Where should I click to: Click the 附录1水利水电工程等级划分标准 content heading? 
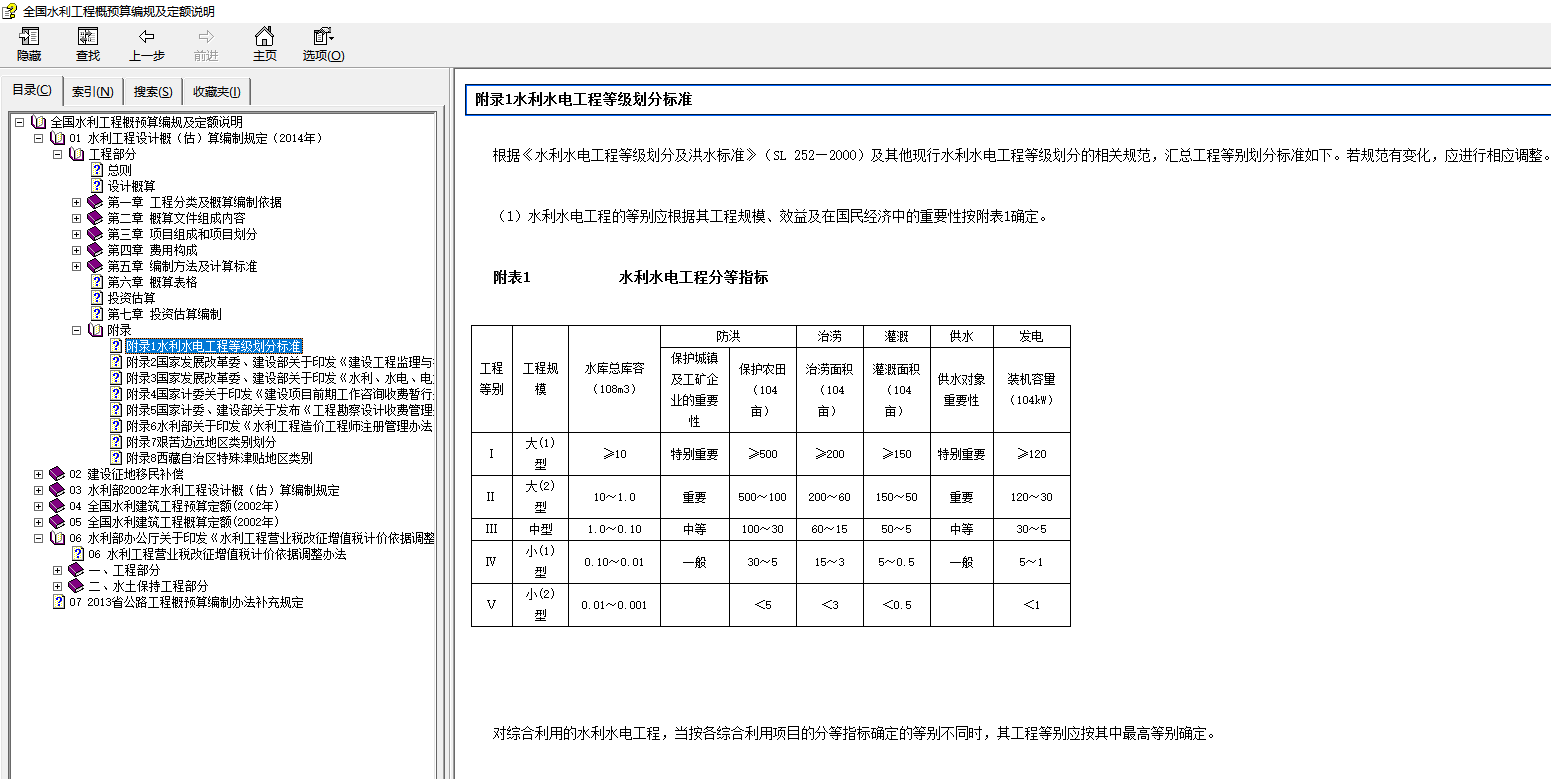click(x=583, y=100)
